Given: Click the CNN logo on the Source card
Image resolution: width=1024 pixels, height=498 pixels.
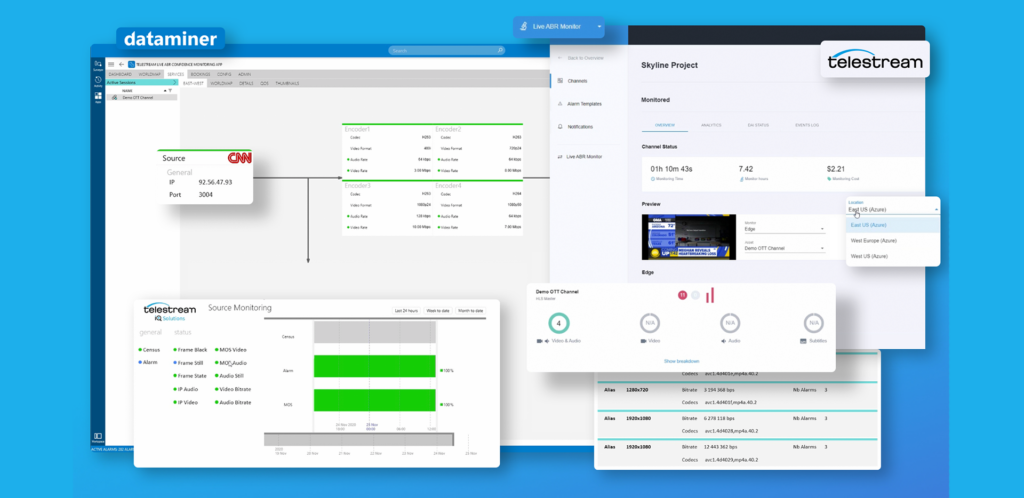Looking at the screenshot, I should (239, 158).
